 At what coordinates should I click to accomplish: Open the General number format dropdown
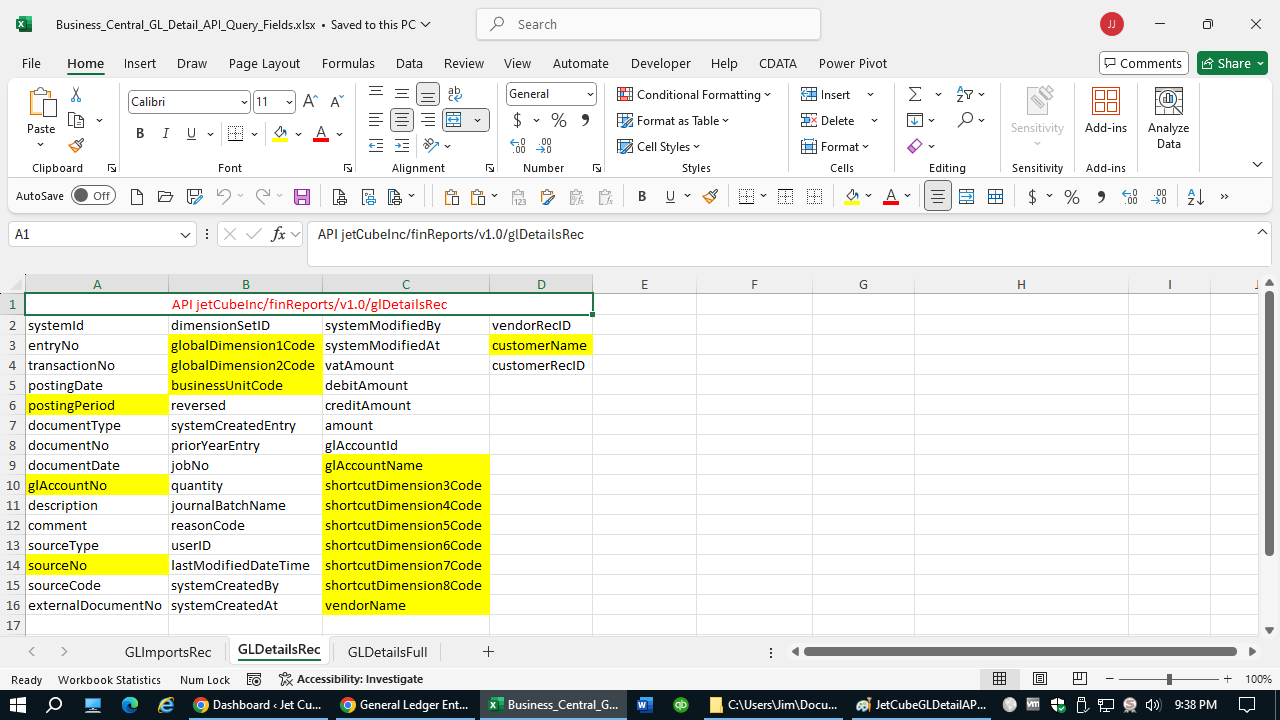point(590,94)
